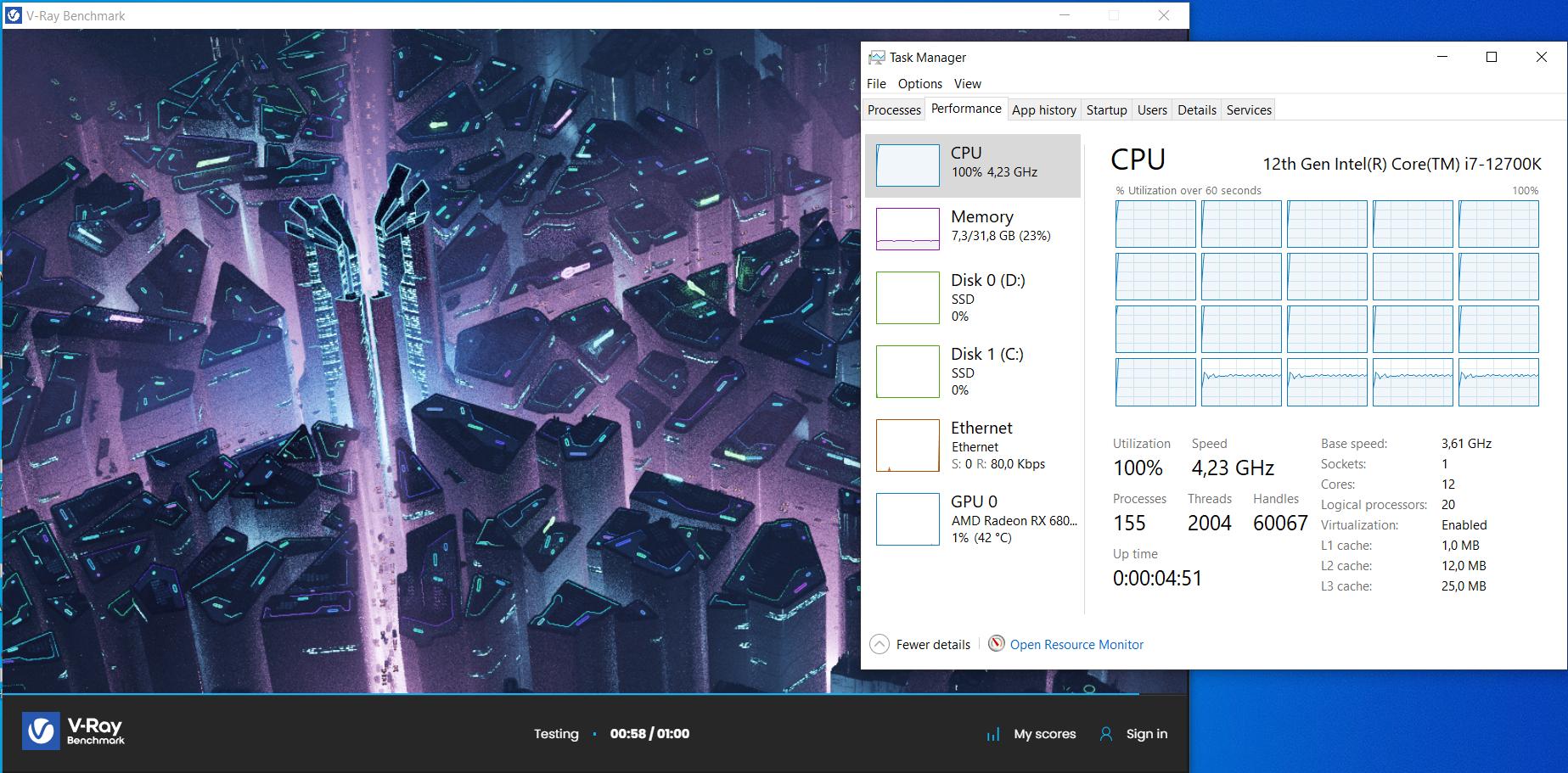Switch to the Services tab
Image resolution: width=1568 pixels, height=773 pixels.
tap(1249, 110)
